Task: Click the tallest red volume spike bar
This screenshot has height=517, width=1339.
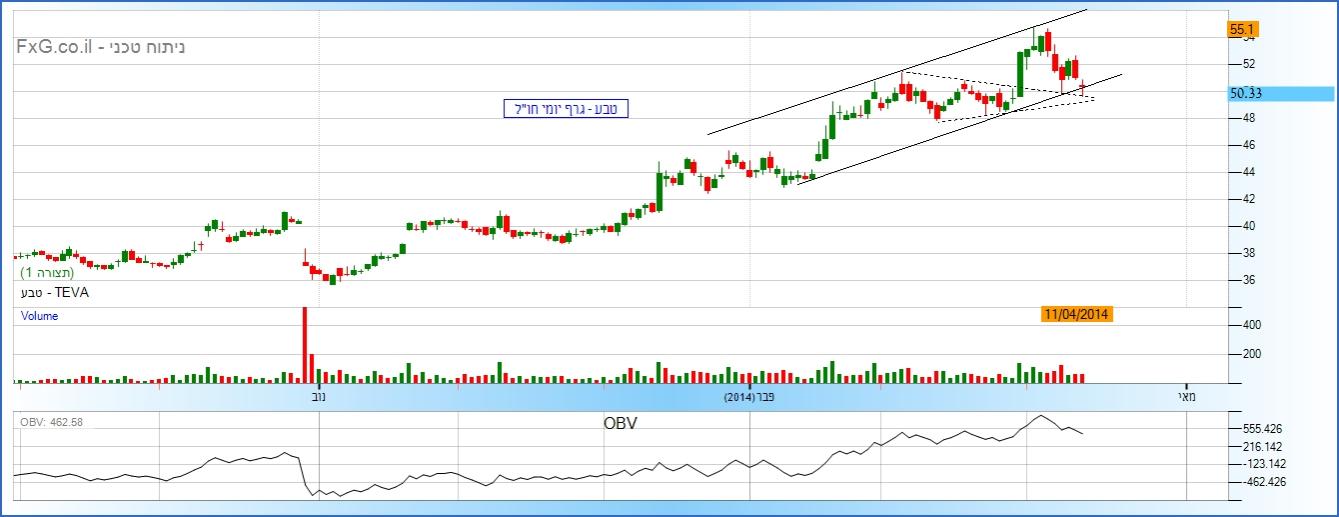Action: point(304,345)
